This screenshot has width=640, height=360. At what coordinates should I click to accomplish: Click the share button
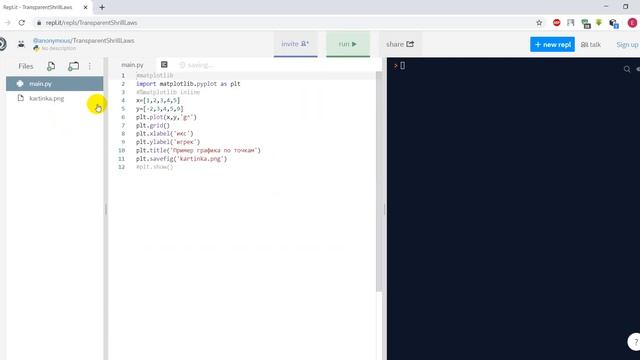[400, 44]
